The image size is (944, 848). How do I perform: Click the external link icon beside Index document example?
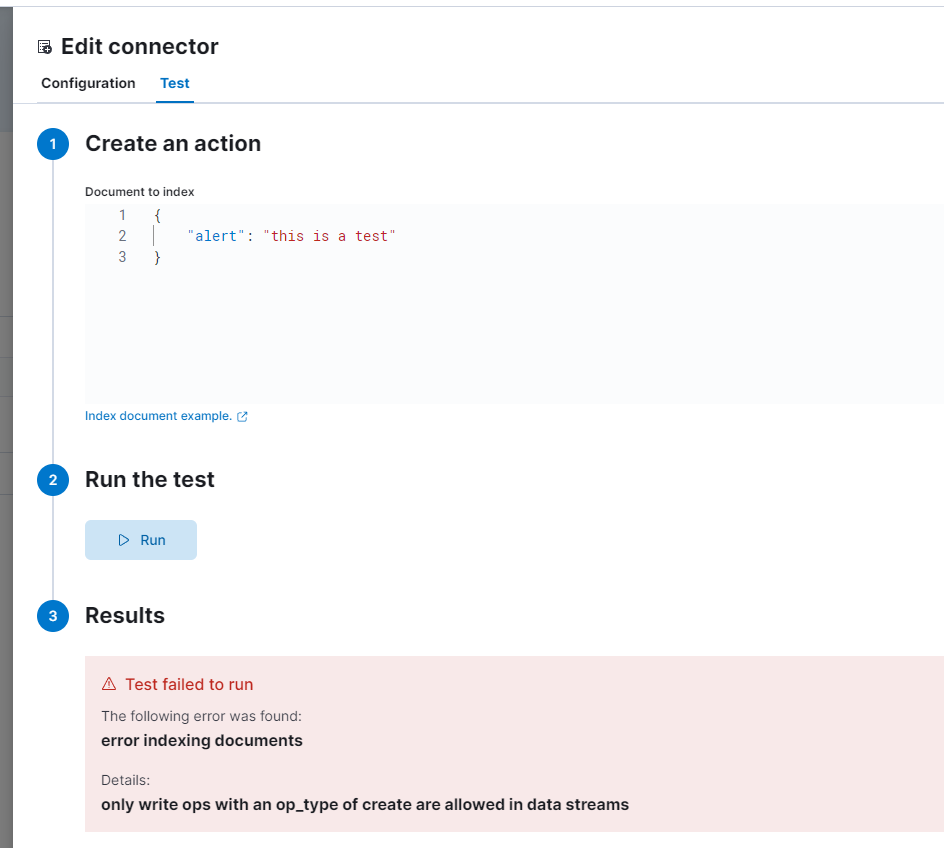tap(241, 416)
